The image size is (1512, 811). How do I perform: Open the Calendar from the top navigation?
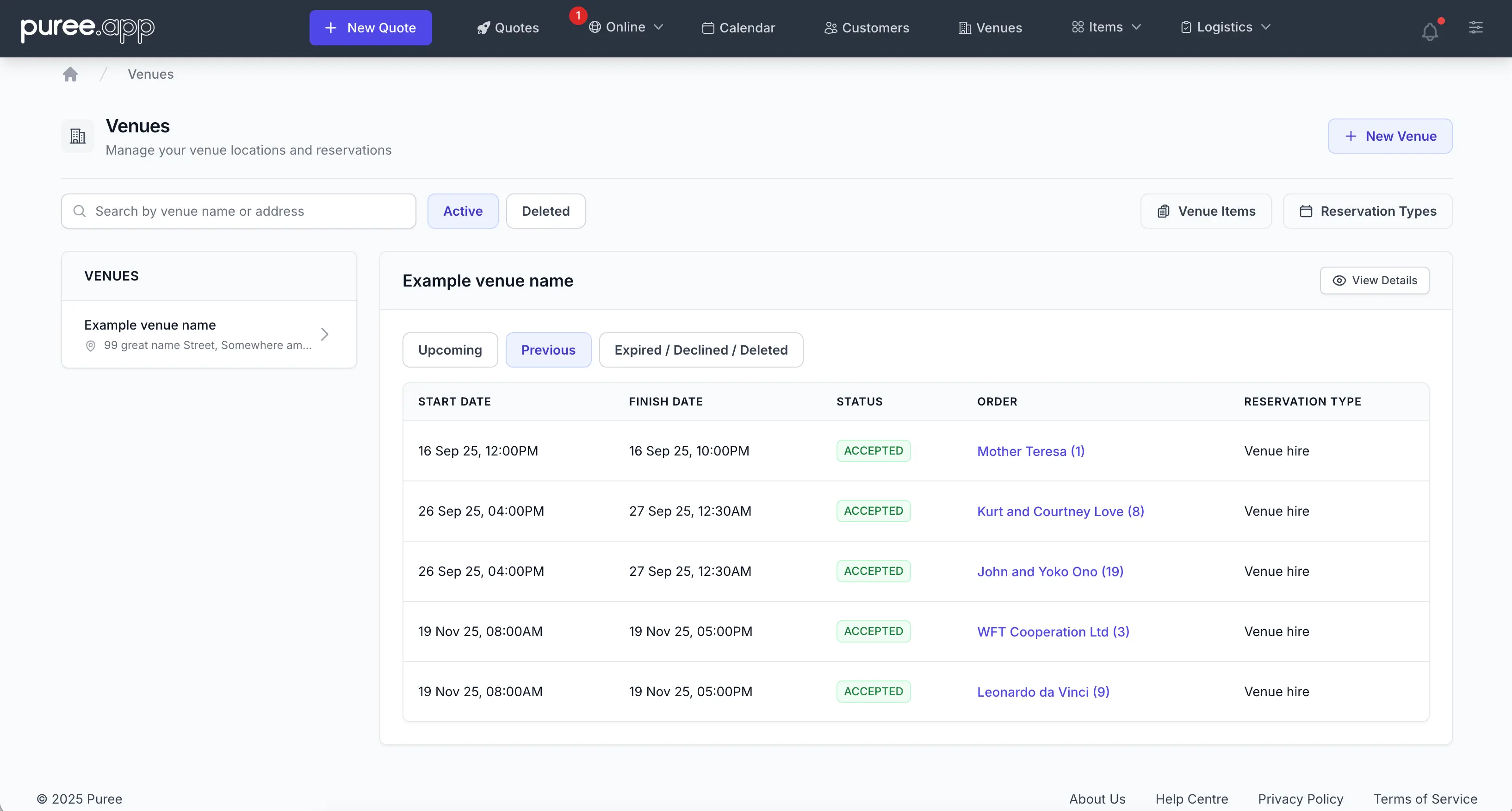738,28
